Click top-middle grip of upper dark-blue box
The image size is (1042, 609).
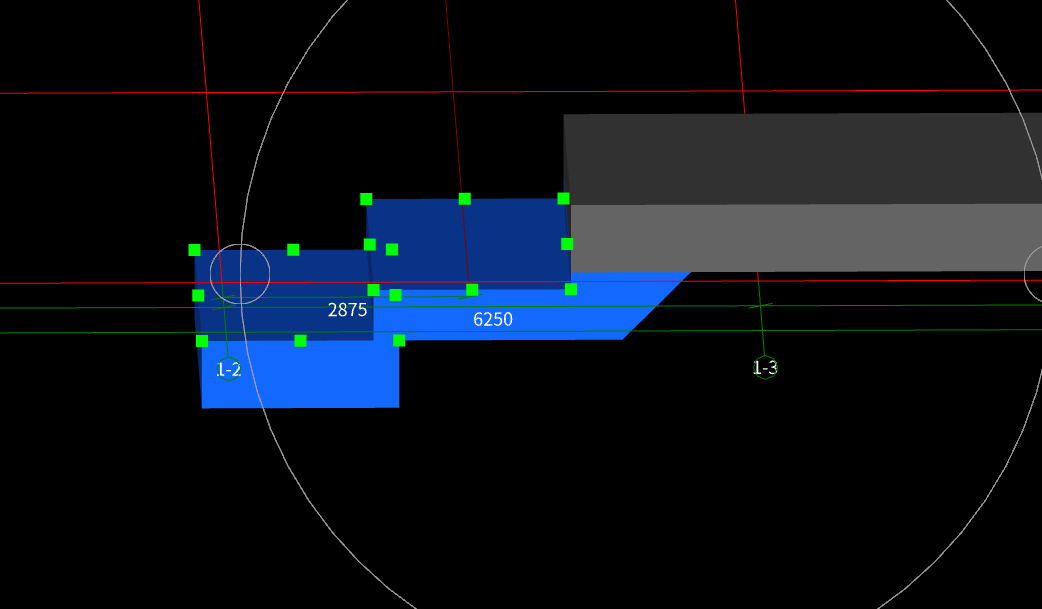click(x=465, y=199)
